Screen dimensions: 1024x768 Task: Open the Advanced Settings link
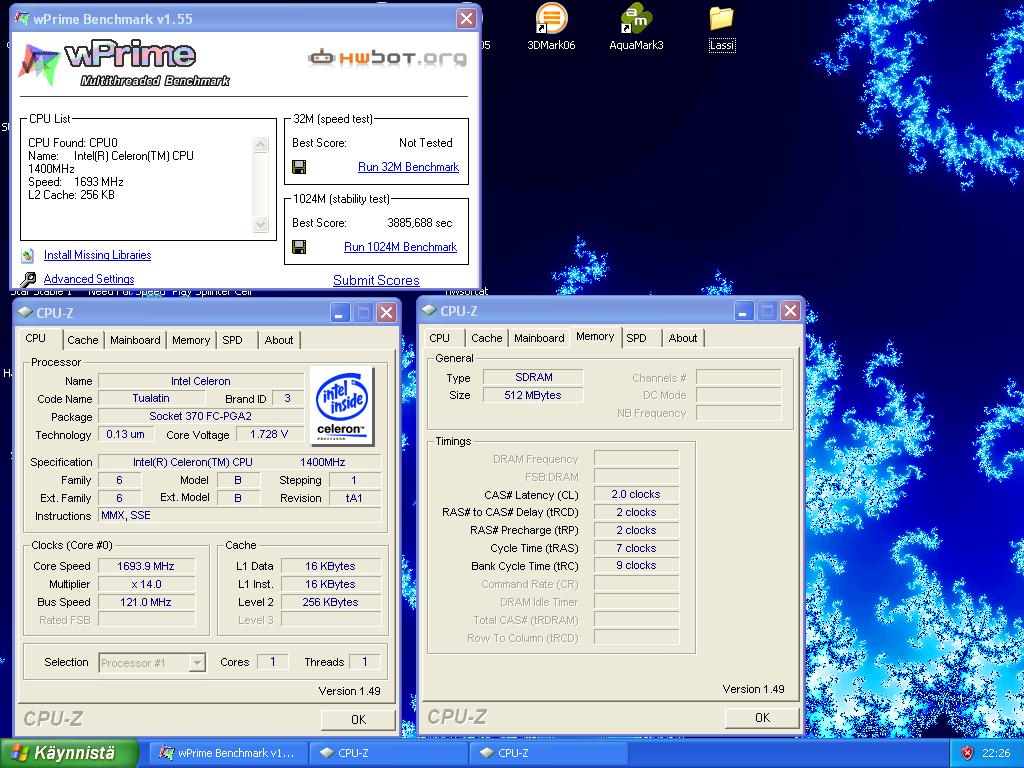pos(89,279)
